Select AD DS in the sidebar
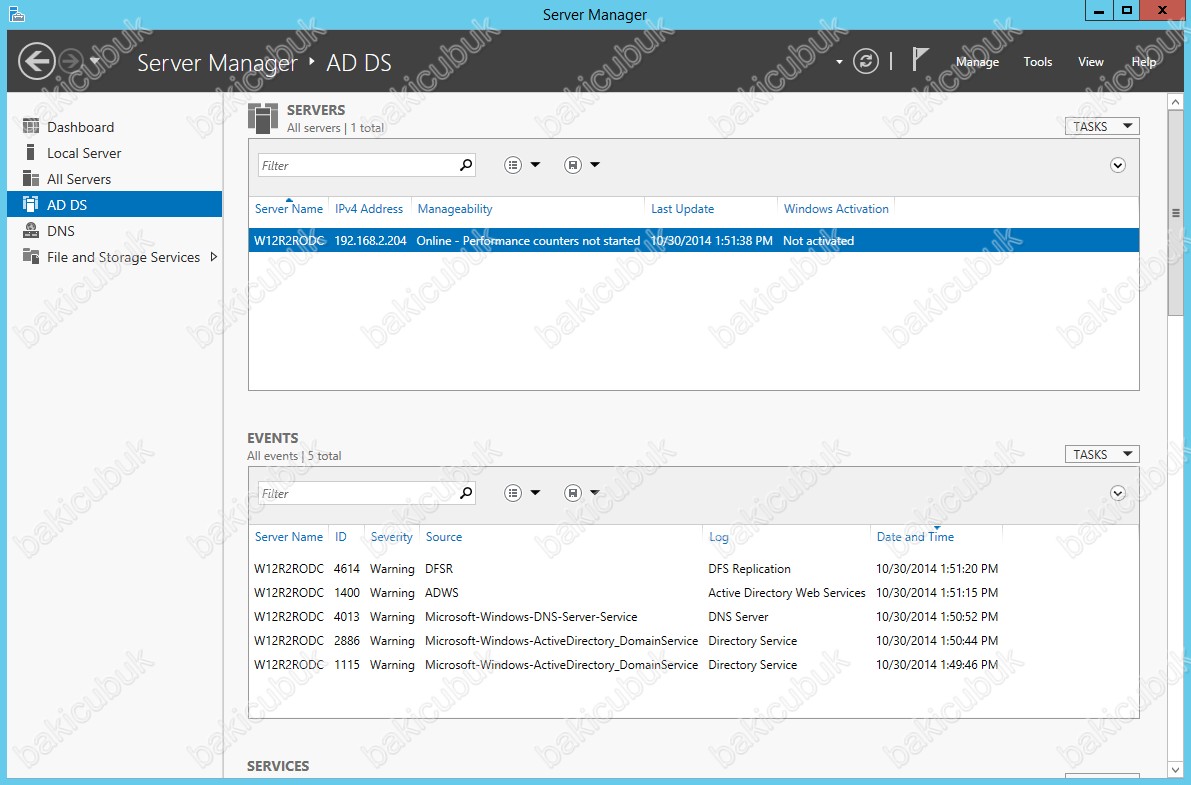 [115, 204]
